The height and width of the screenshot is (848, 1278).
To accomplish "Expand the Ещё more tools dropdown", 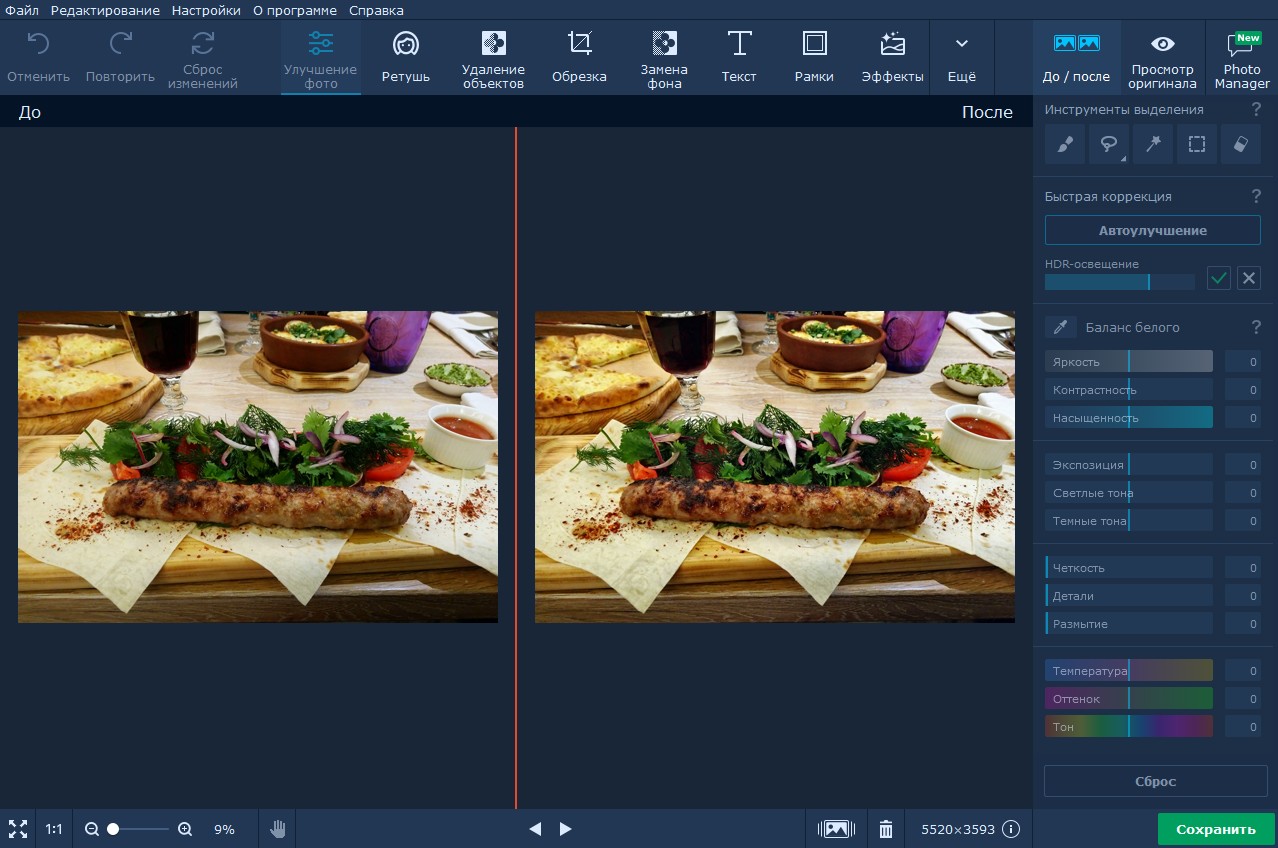I will click(x=961, y=58).
